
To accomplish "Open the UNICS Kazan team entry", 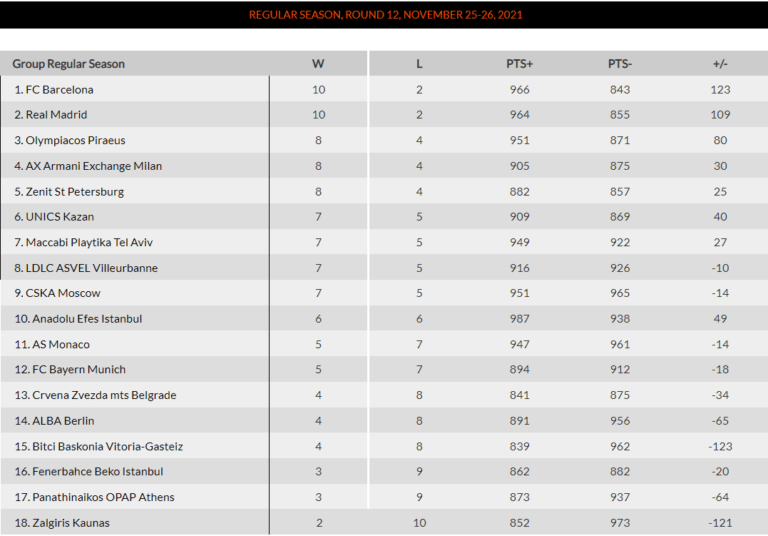I will point(59,217).
